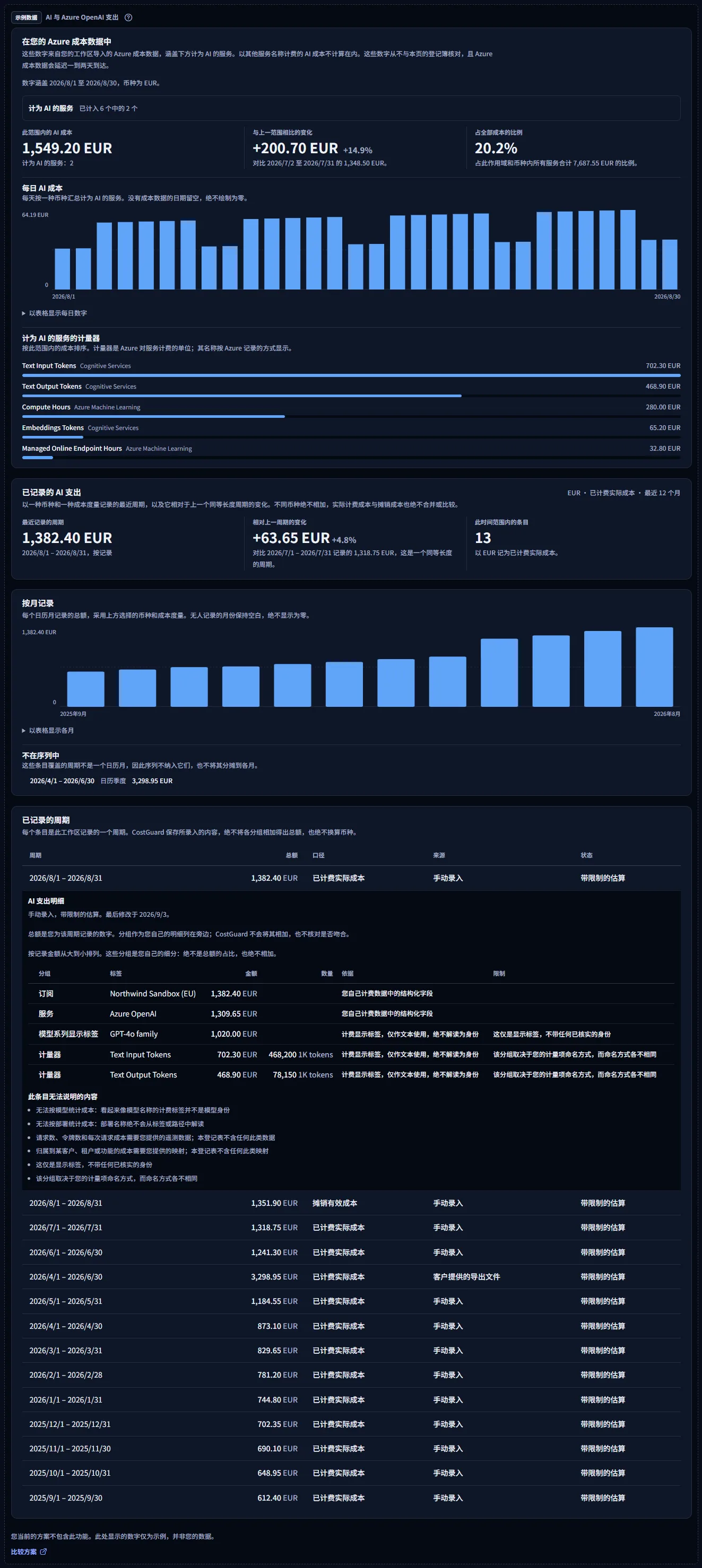The height and width of the screenshot is (1568, 702).
Task: Click the external link icon beside 比较方案
Action: point(43,1552)
